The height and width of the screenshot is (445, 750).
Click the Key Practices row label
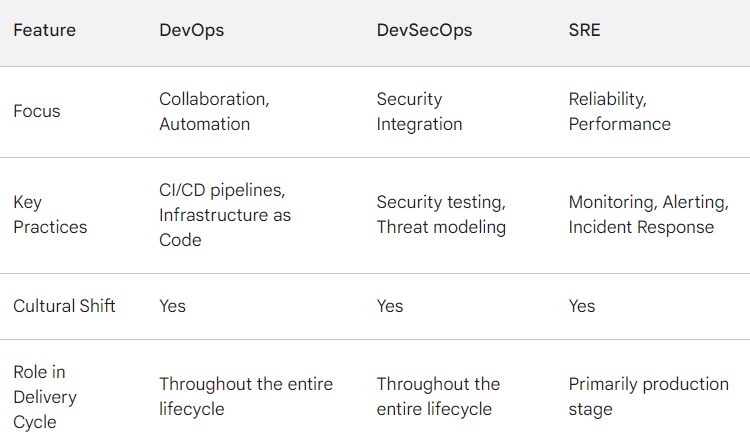click(50, 215)
